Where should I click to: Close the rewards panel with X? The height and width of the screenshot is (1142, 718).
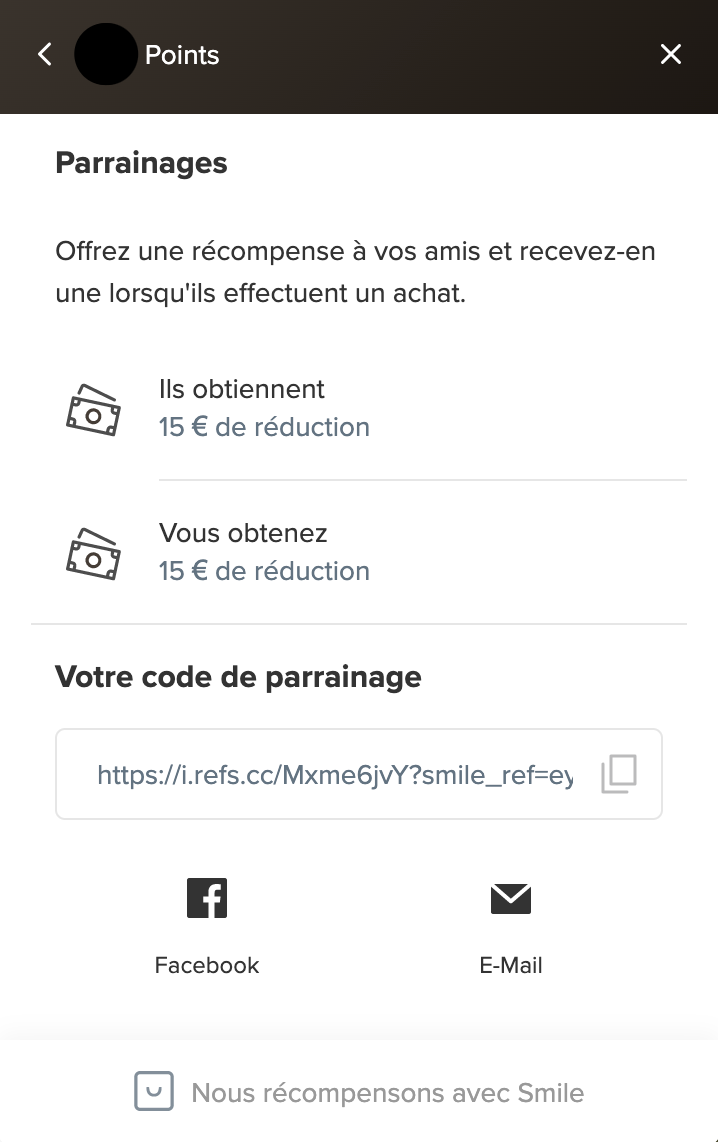(671, 54)
